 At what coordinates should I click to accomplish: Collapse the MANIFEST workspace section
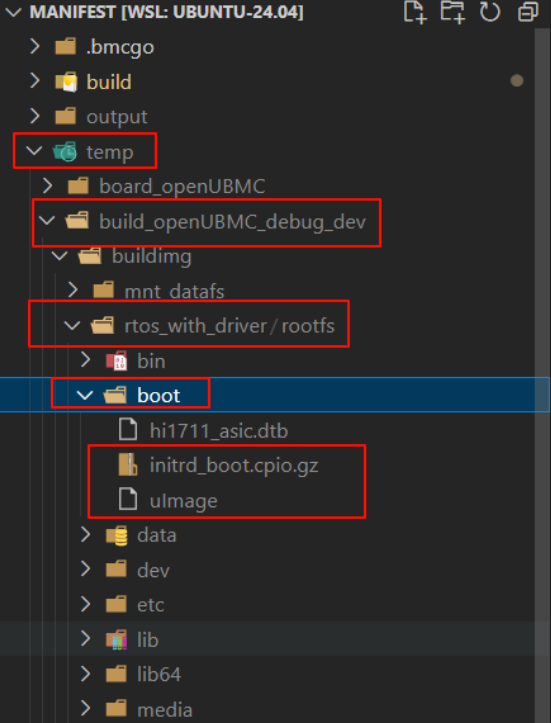point(13,12)
